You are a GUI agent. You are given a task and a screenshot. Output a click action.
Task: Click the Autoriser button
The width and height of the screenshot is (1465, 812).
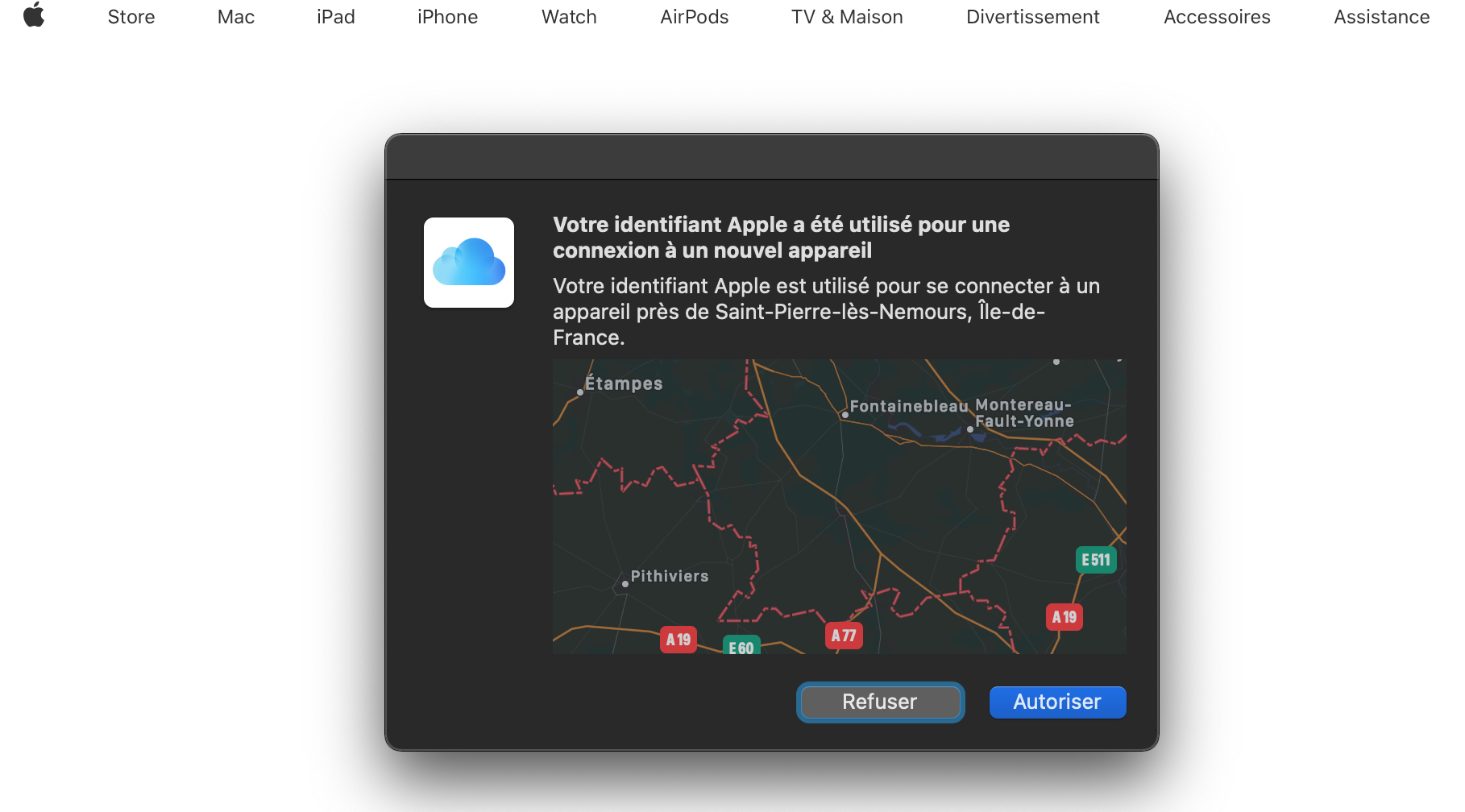[1057, 702]
